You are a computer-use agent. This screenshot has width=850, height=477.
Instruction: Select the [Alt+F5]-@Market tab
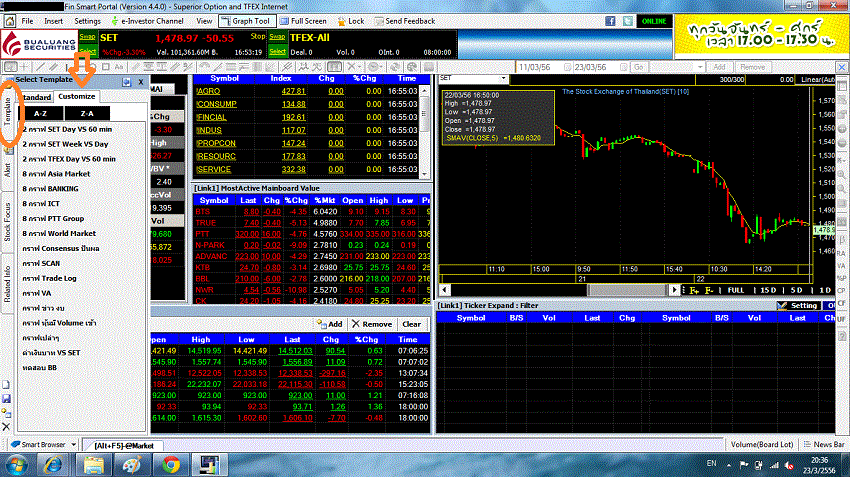point(124,446)
